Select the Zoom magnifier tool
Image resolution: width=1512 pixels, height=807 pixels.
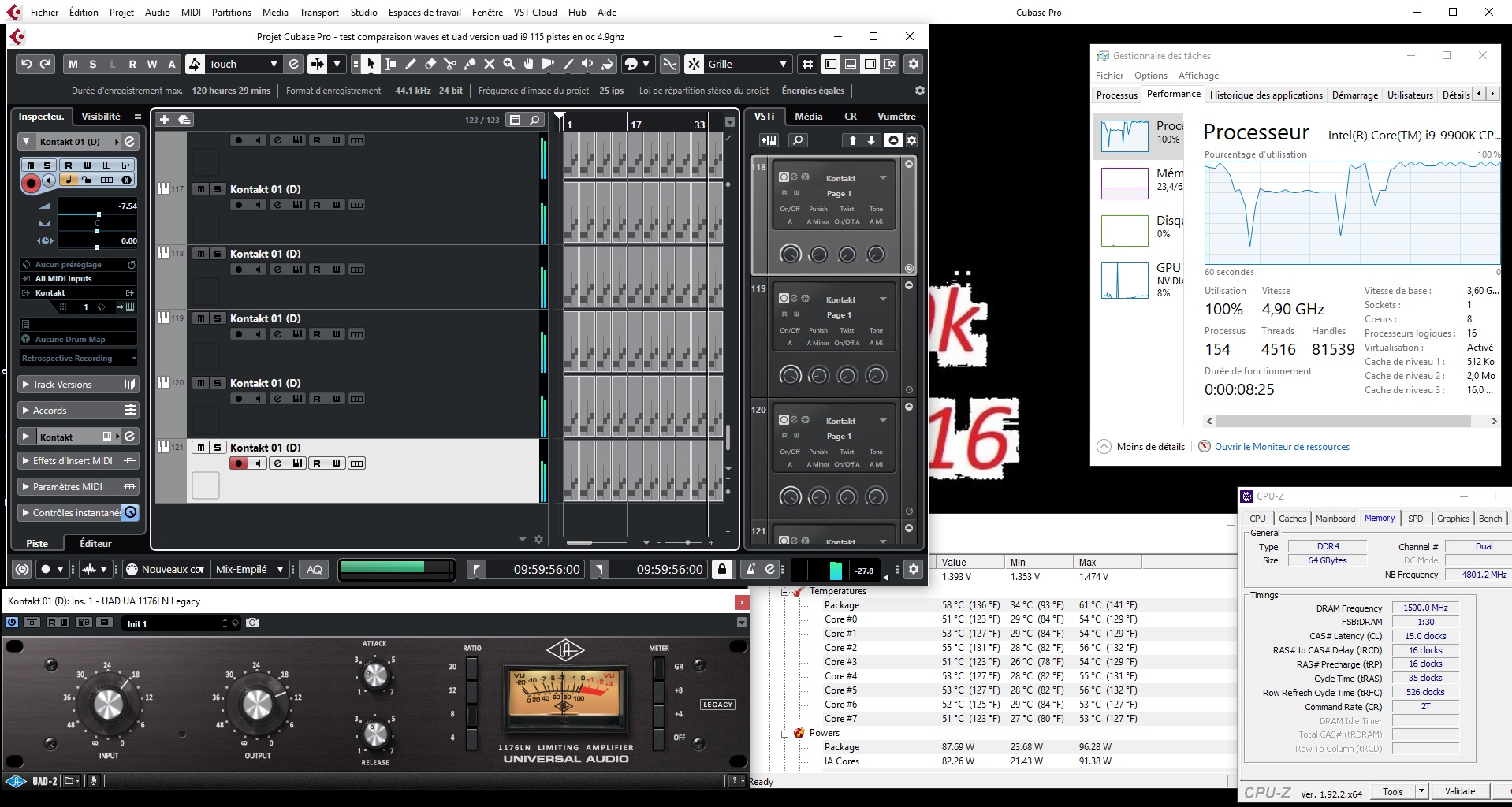point(509,65)
